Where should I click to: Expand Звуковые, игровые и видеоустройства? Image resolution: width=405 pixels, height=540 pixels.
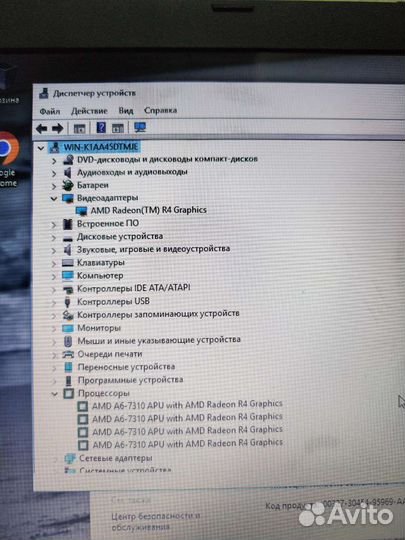[x=54, y=251]
